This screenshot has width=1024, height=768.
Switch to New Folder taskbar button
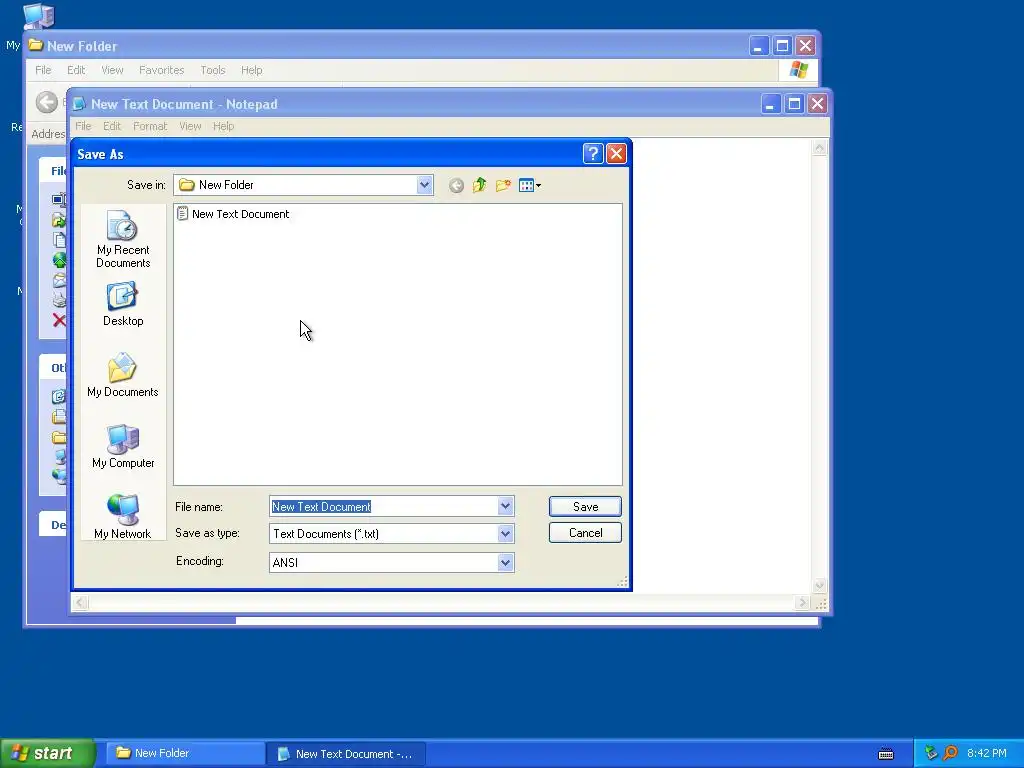(184, 753)
